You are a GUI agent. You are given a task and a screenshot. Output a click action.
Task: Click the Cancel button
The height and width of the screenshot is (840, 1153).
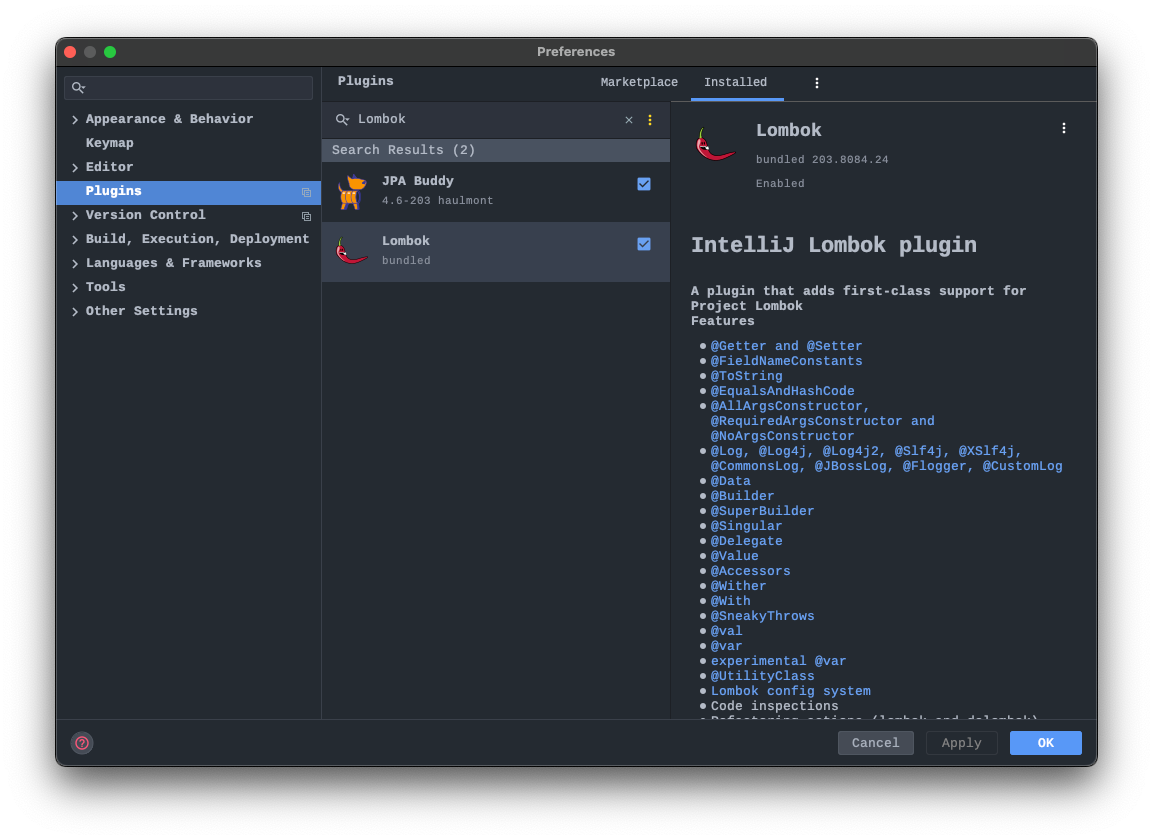875,743
